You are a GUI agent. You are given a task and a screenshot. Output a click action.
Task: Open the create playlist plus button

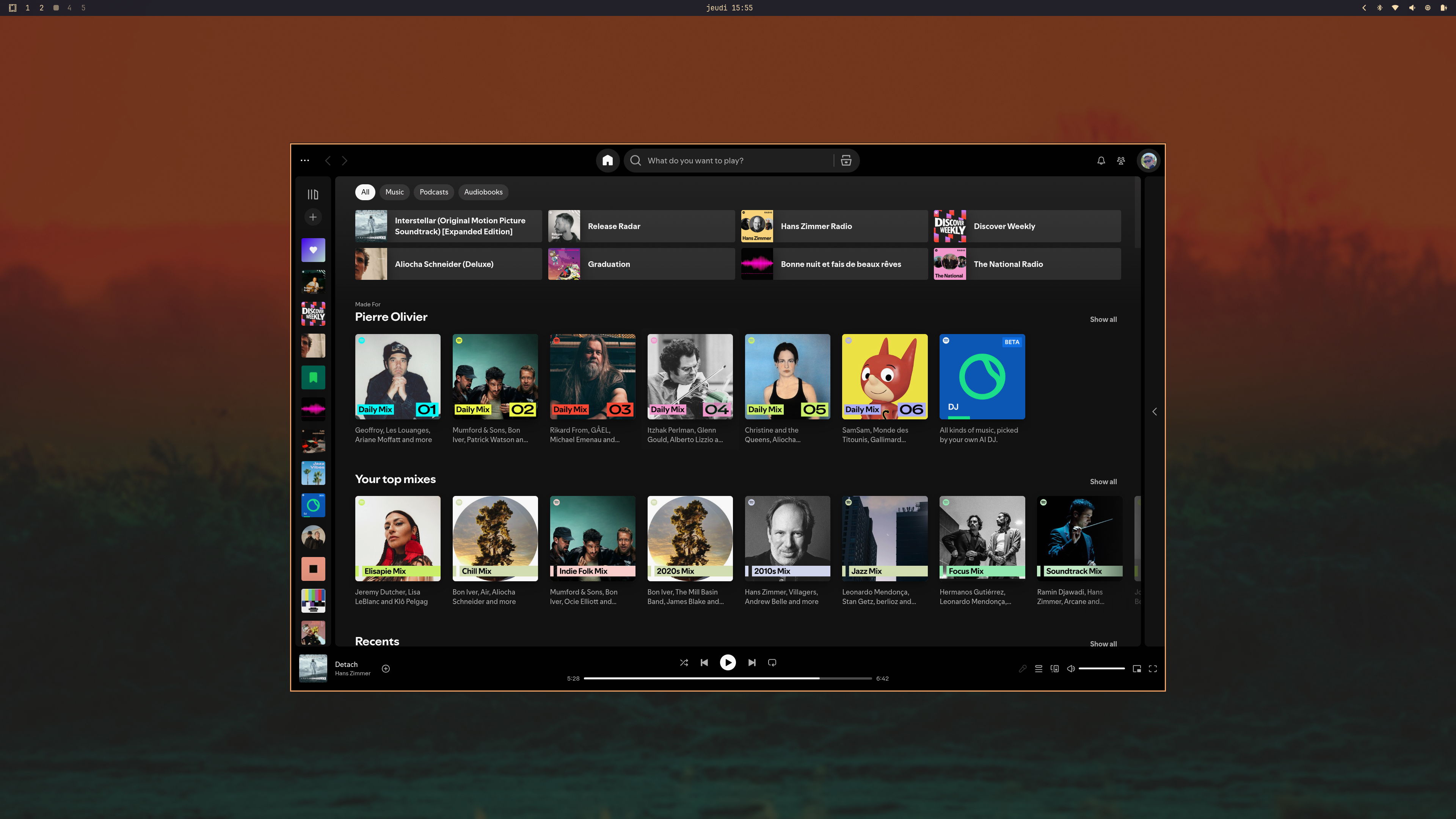pyautogui.click(x=313, y=217)
